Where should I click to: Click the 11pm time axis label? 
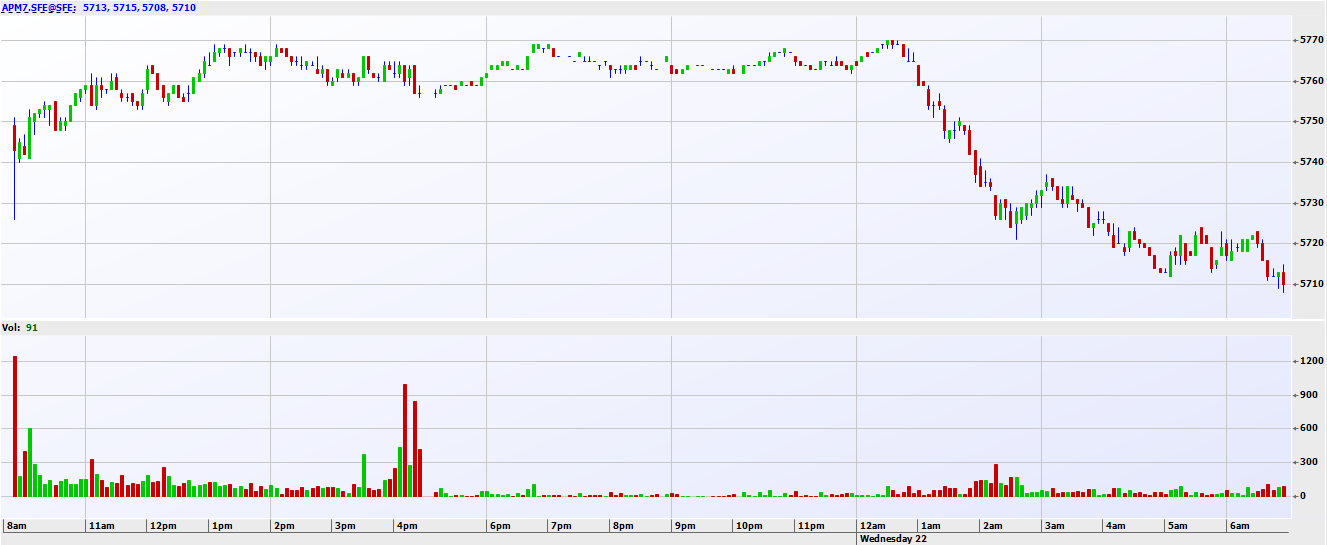point(810,526)
